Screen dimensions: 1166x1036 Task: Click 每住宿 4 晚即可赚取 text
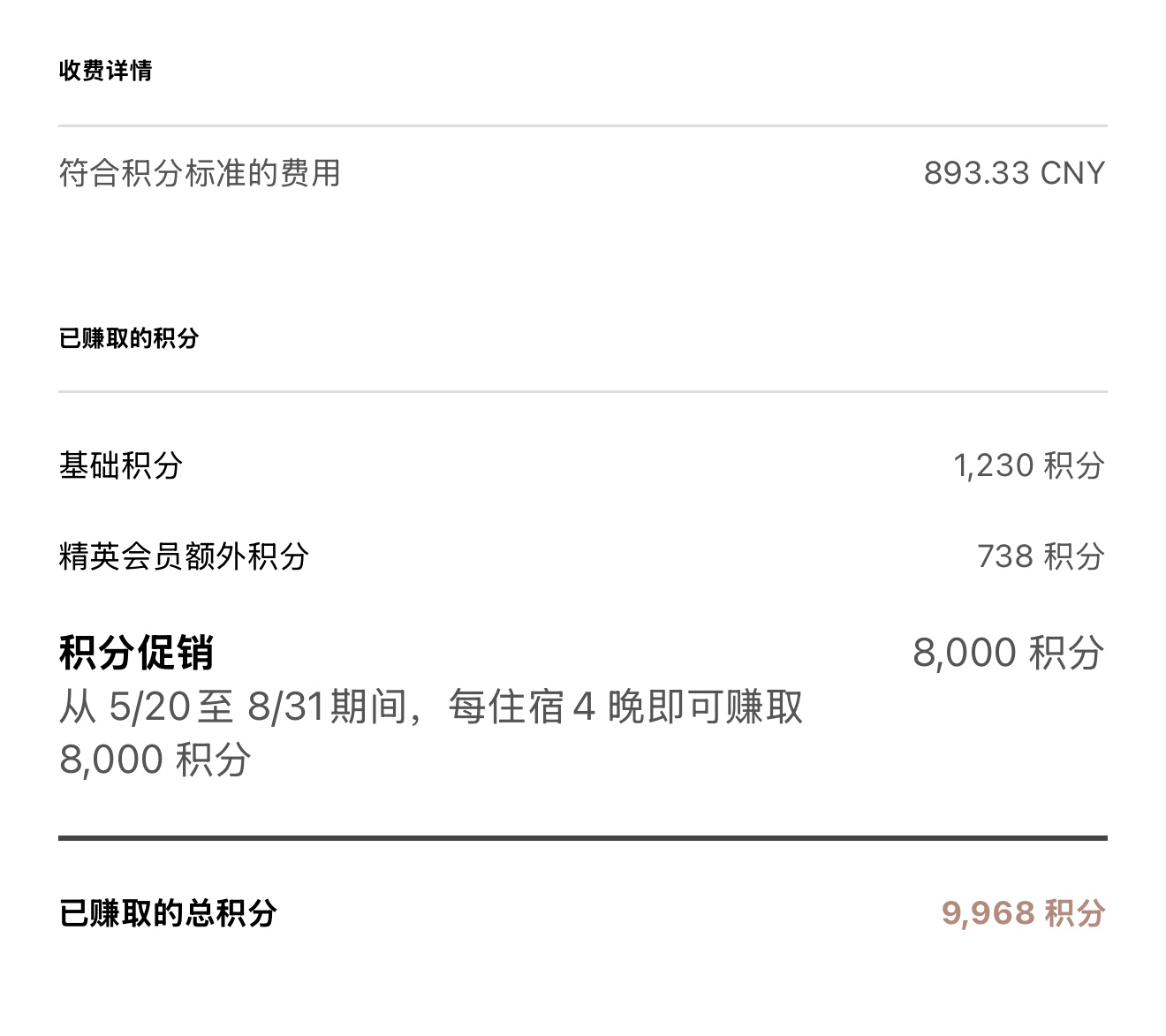click(x=625, y=707)
